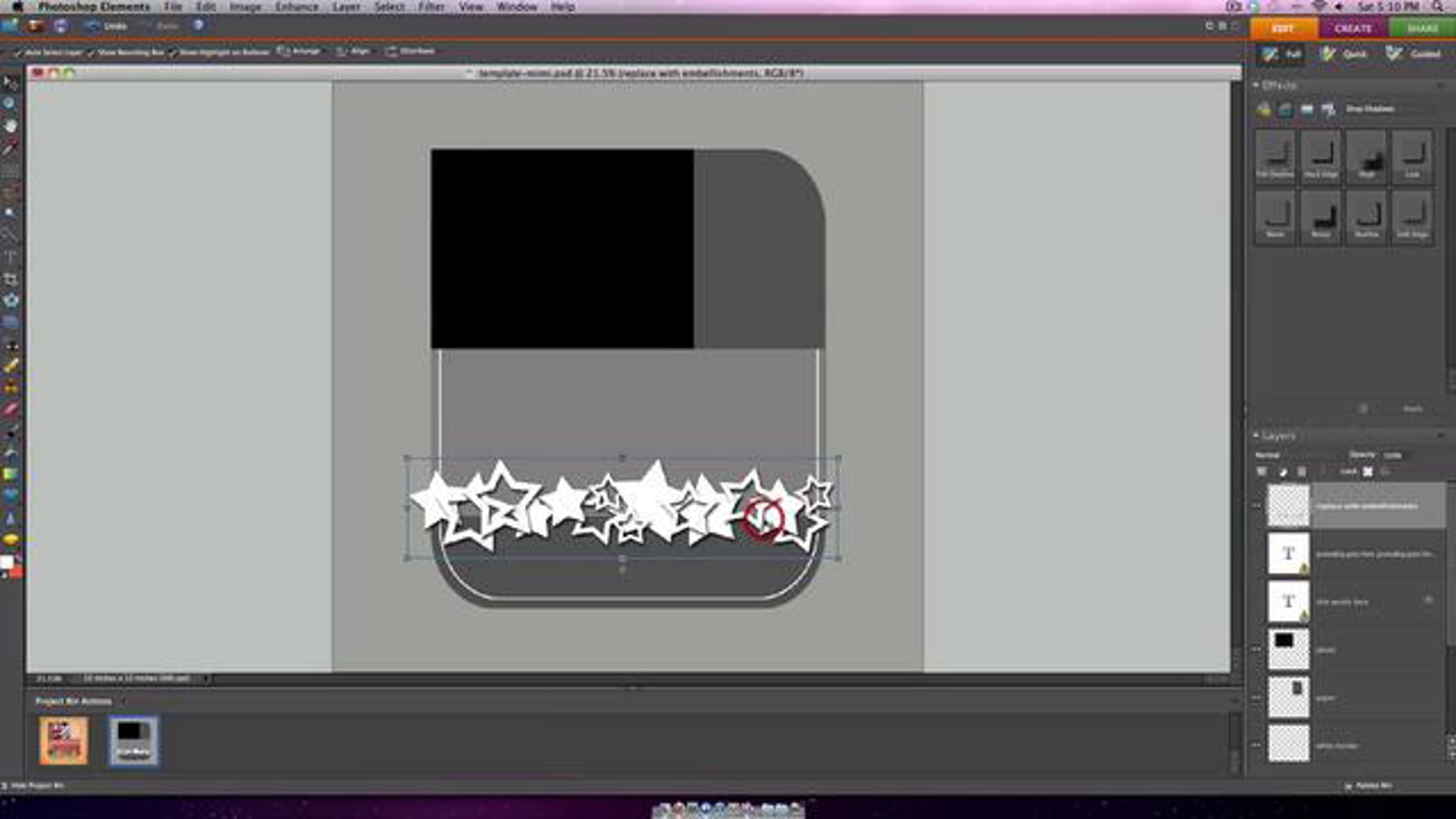Collapse the Layers panel with its triangle
The height and width of the screenshot is (819, 1456).
(x=1256, y=435)
